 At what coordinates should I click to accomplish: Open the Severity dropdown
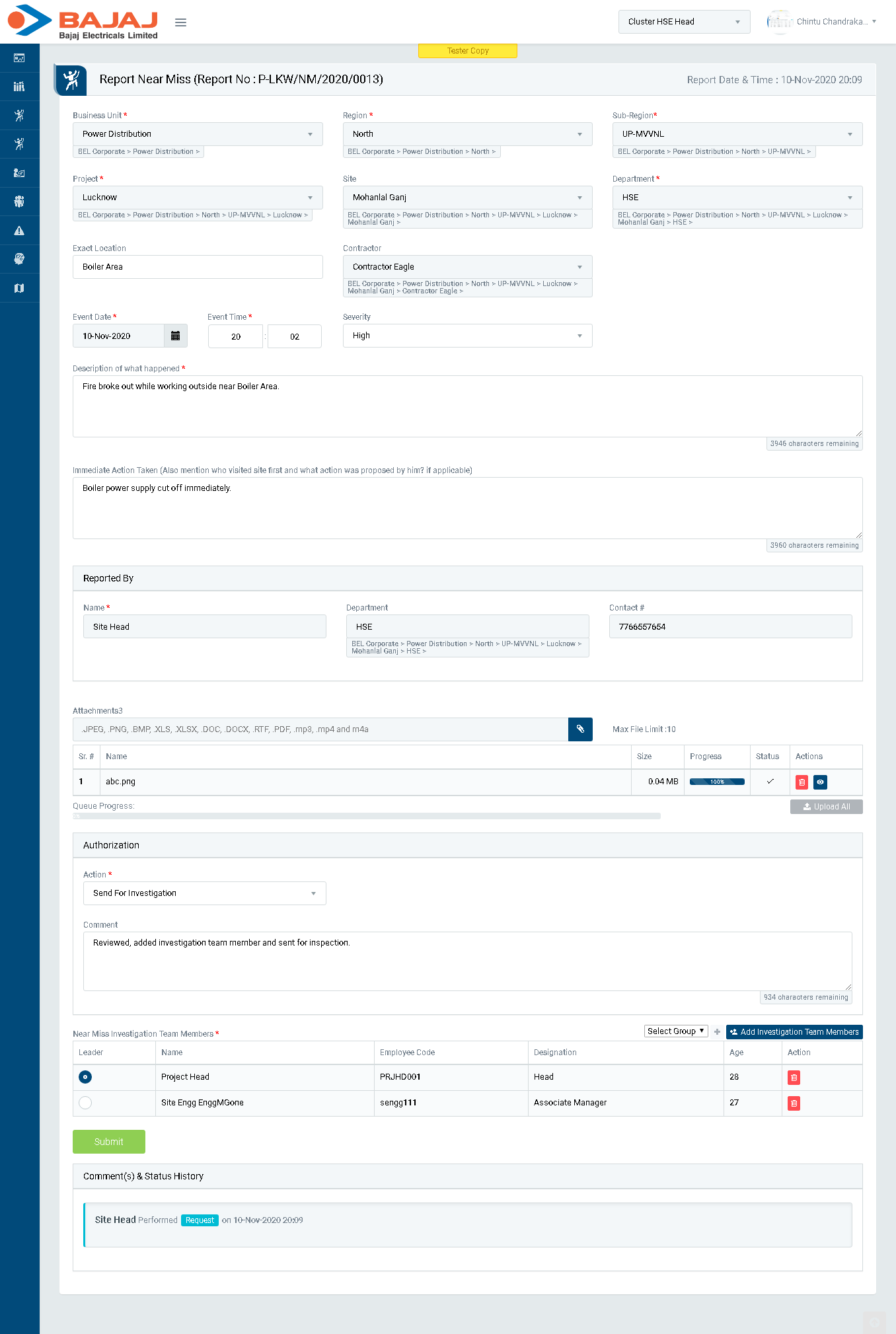click(x=467, y=336)
